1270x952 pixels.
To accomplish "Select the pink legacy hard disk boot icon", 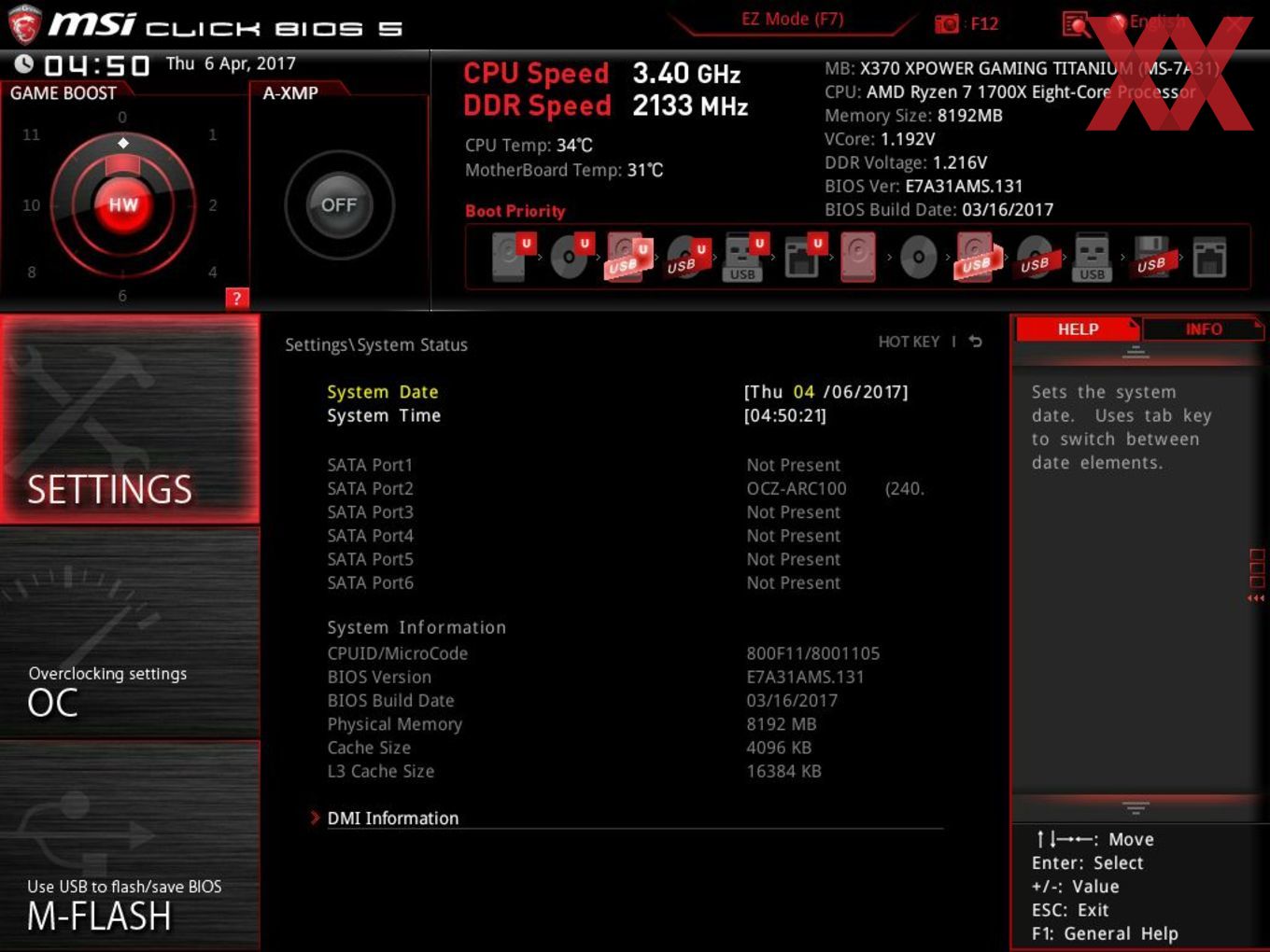I will 859,257.
